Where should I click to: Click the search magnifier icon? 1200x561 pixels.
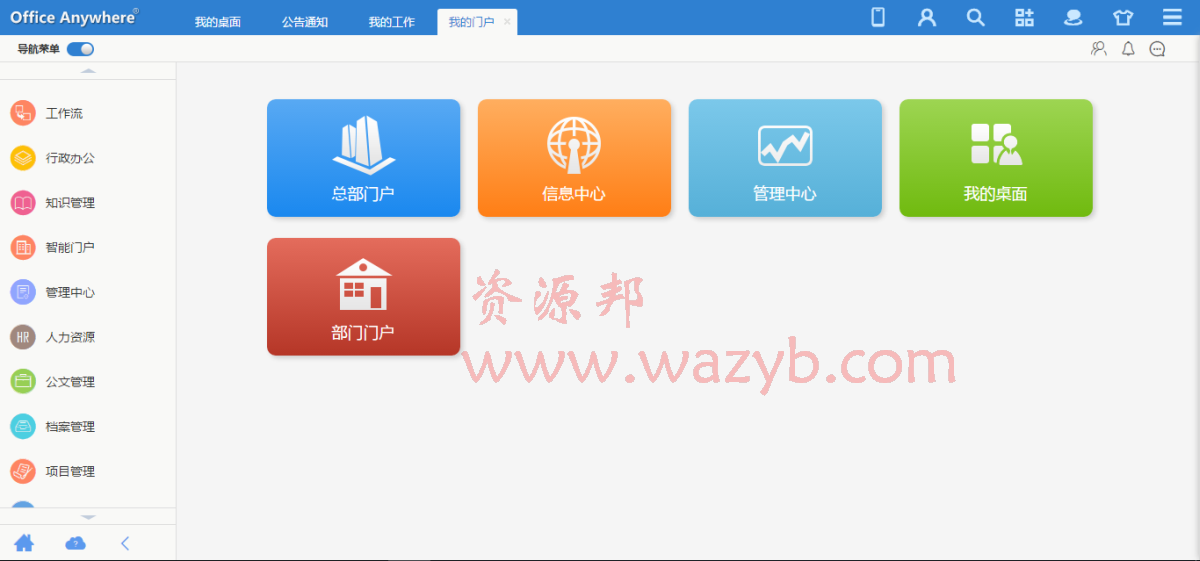[x=975, y=17]
